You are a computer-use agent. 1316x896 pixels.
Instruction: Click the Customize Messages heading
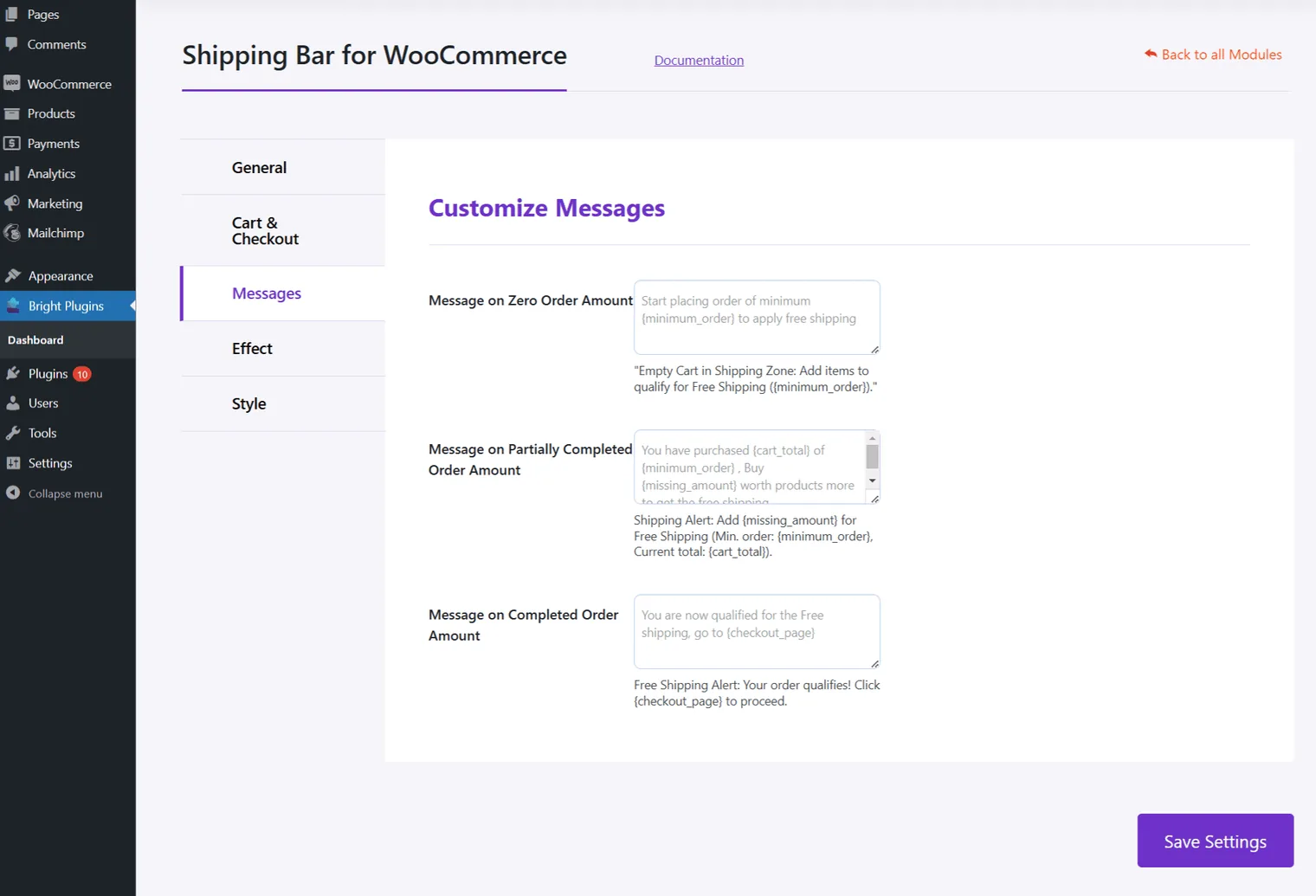click(546, 208)
